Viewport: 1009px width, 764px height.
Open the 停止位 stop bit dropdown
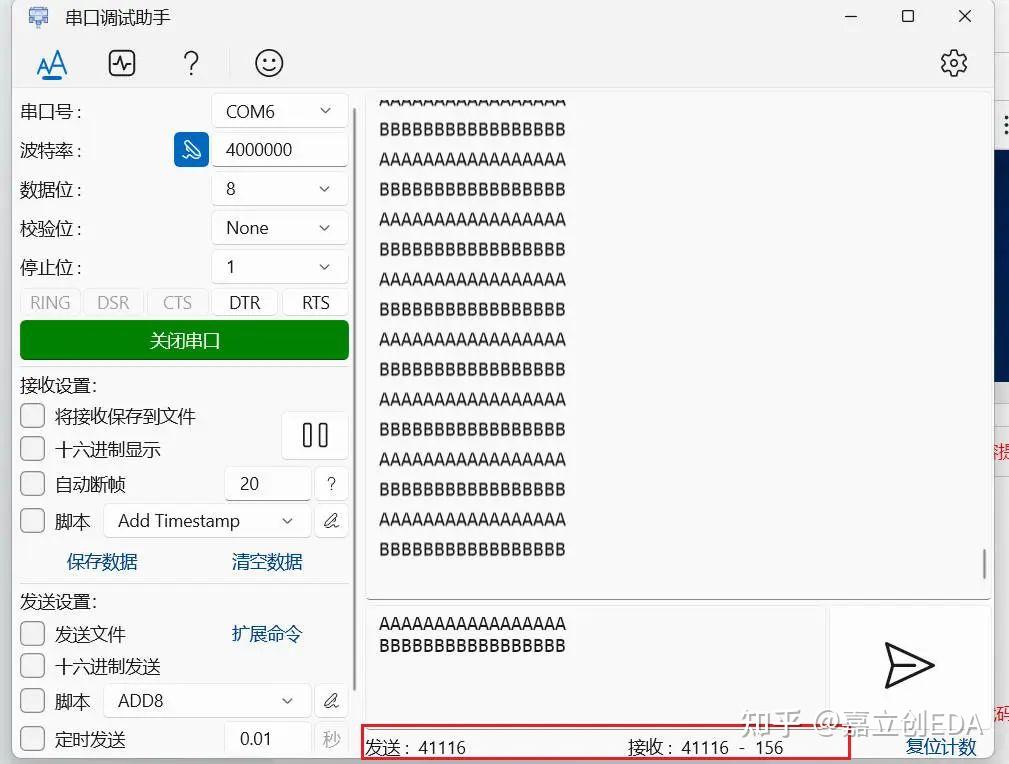pos(279,266)
